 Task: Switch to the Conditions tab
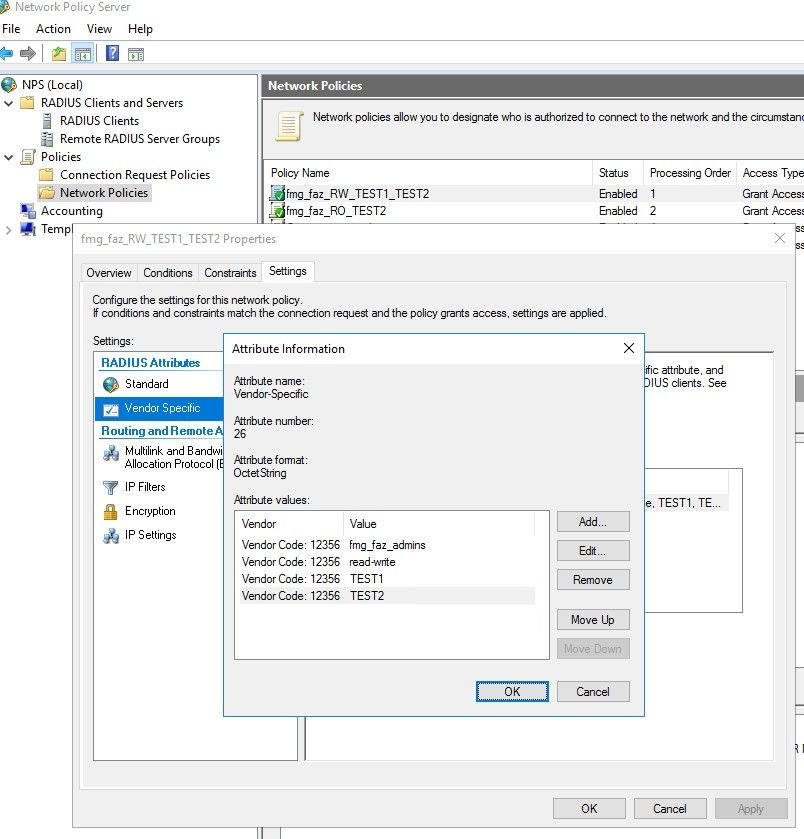pyautogui.click(x=167, y=273)
